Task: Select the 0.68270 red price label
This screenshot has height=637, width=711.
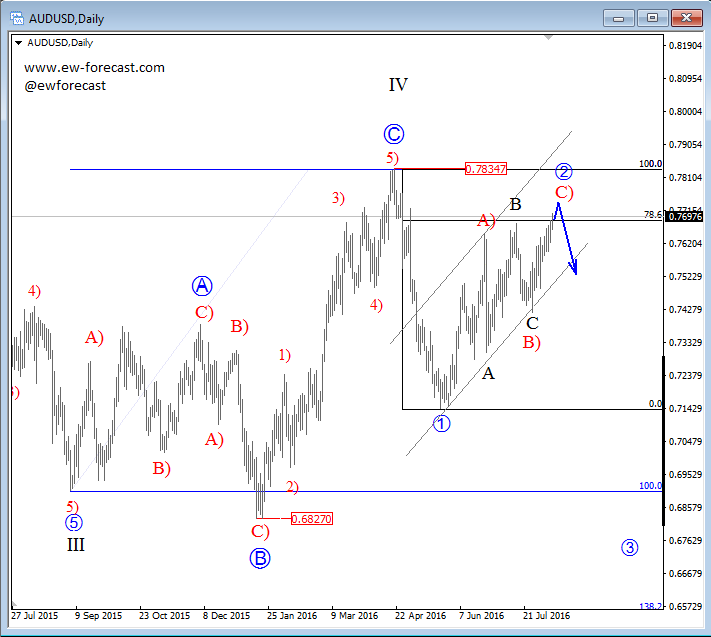Action: [x=311, y=519]
